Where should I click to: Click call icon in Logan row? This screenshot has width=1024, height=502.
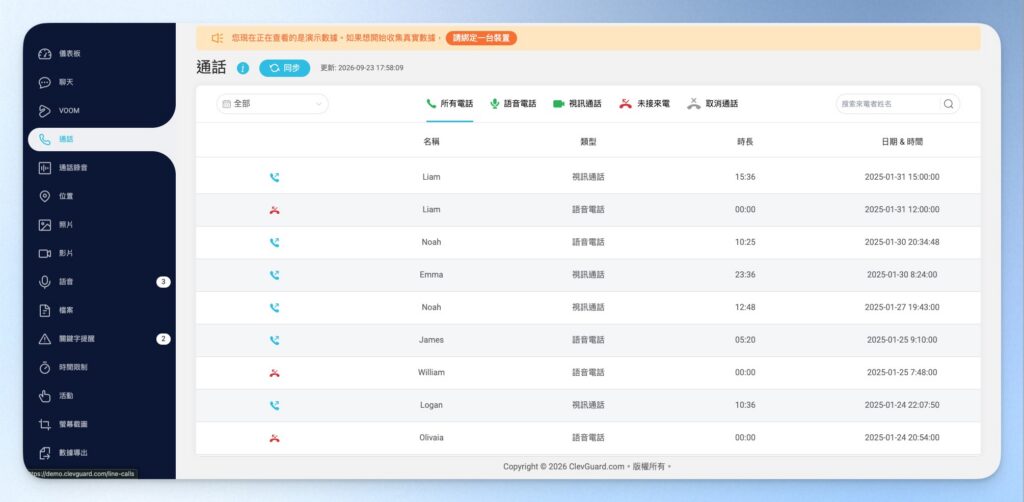tap(274, 405)
